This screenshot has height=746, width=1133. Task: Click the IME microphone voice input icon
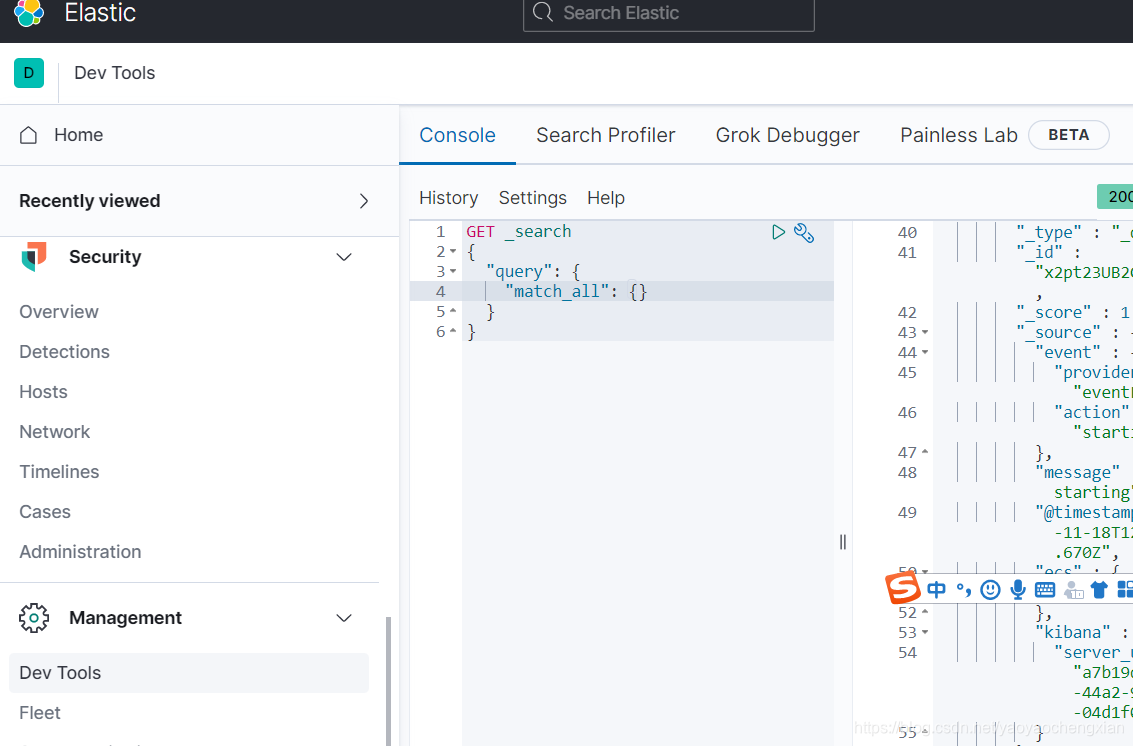(x=1017, y=590)
